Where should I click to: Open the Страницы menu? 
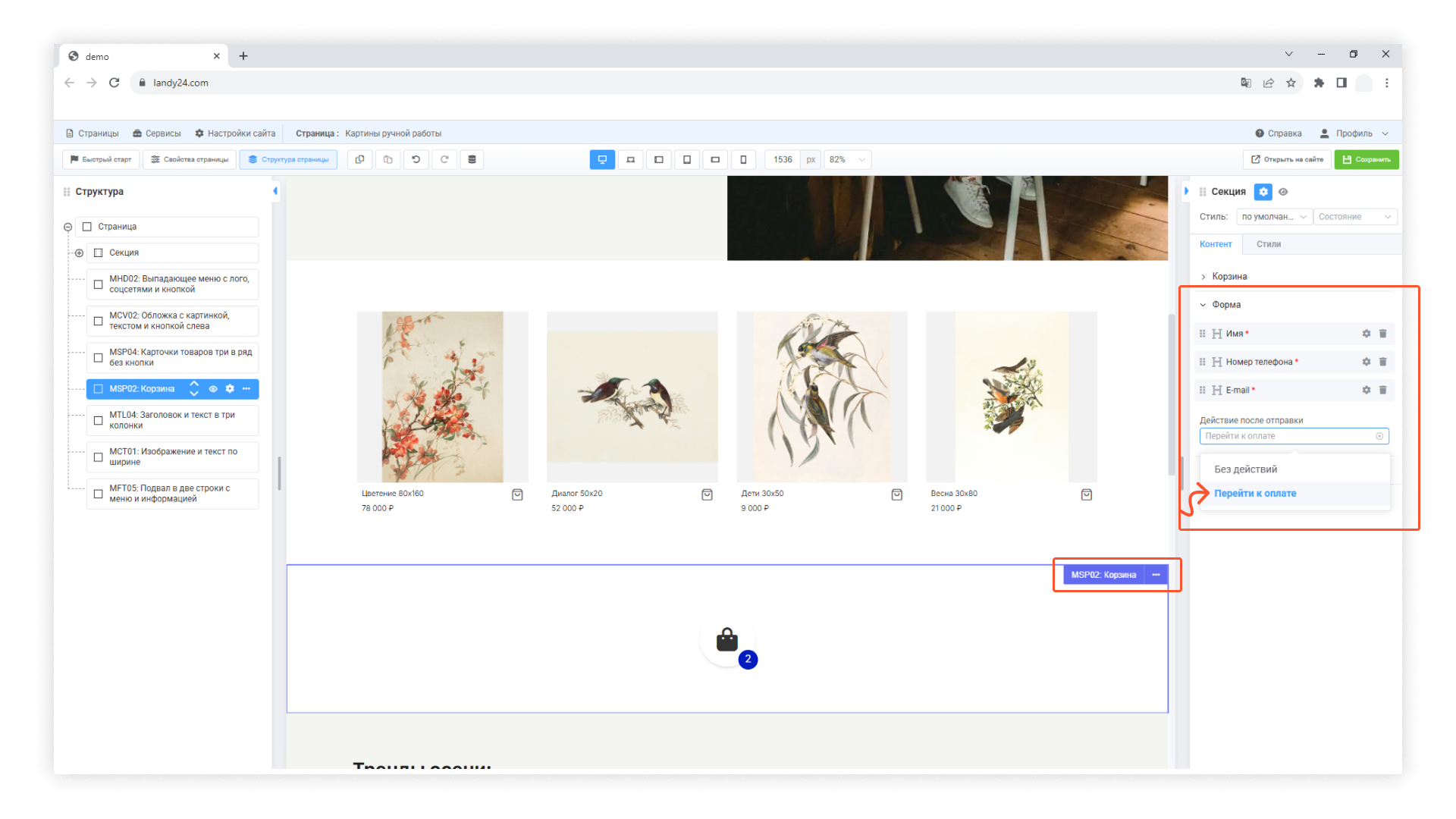[x=93, y=133]
